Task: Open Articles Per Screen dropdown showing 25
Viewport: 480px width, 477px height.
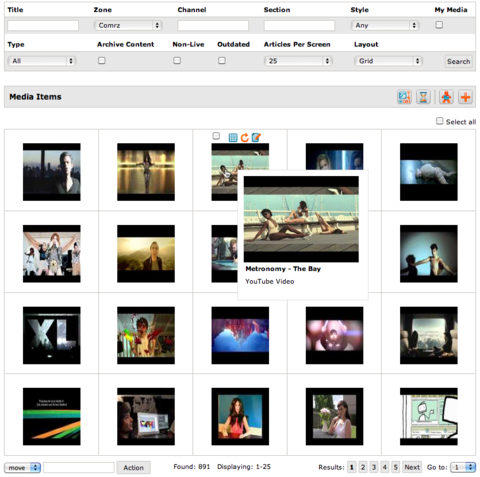Action: coord(298,61)
